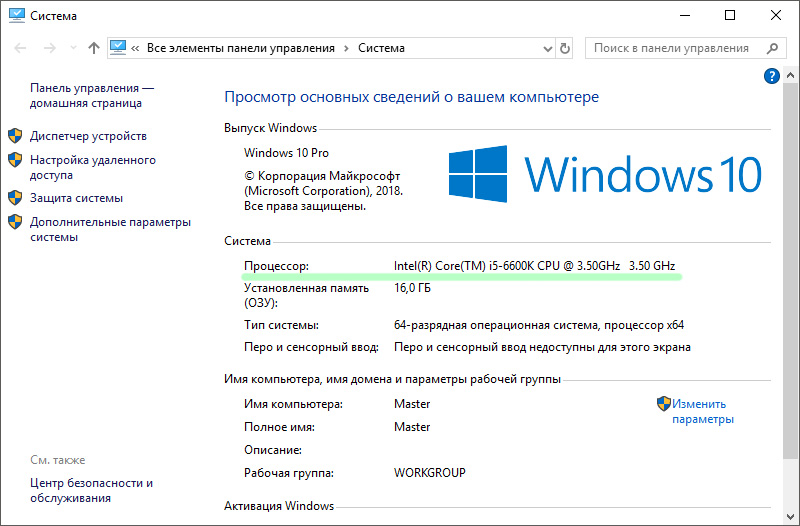Expand chevron after Все элементы панели управления
800x526 pixels.
tap(346, 48)
